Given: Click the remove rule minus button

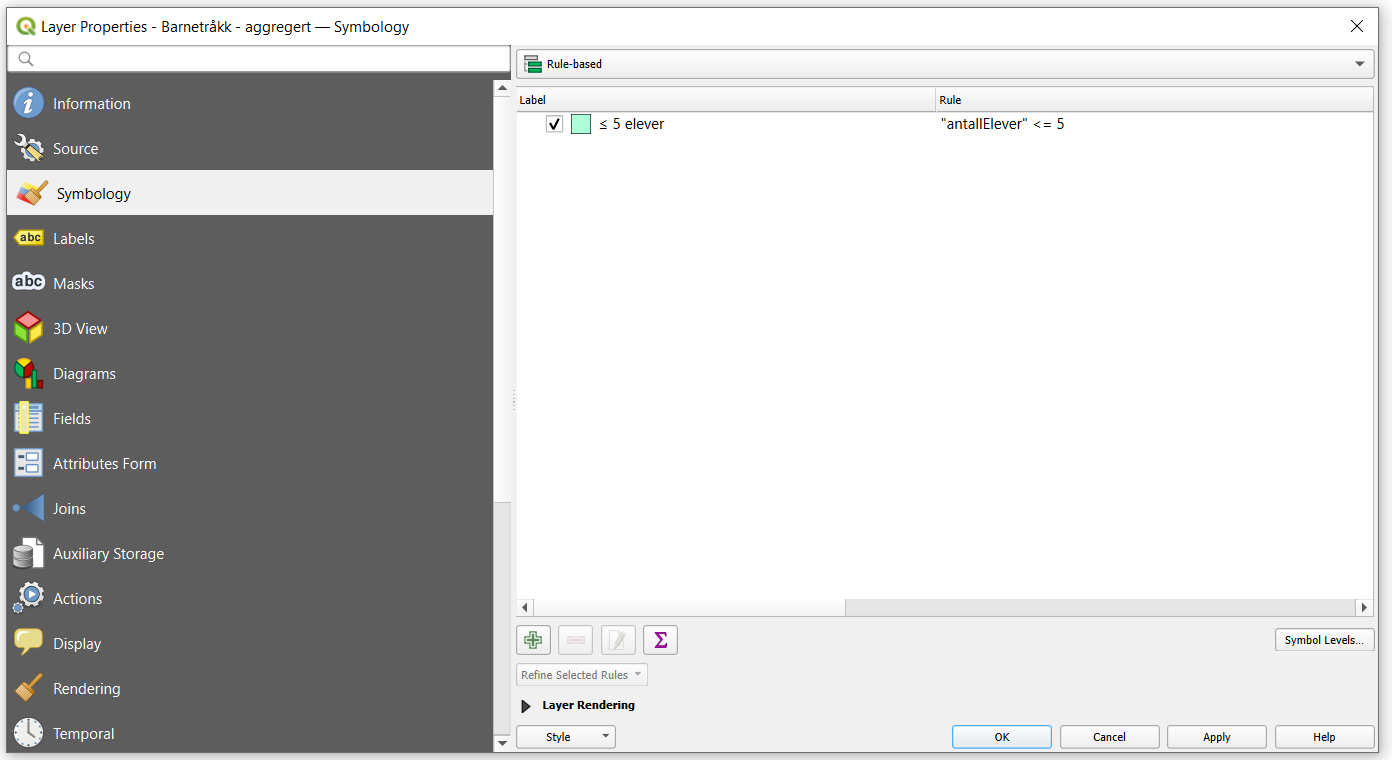Looking at the screenshot, I should [576, 640].
